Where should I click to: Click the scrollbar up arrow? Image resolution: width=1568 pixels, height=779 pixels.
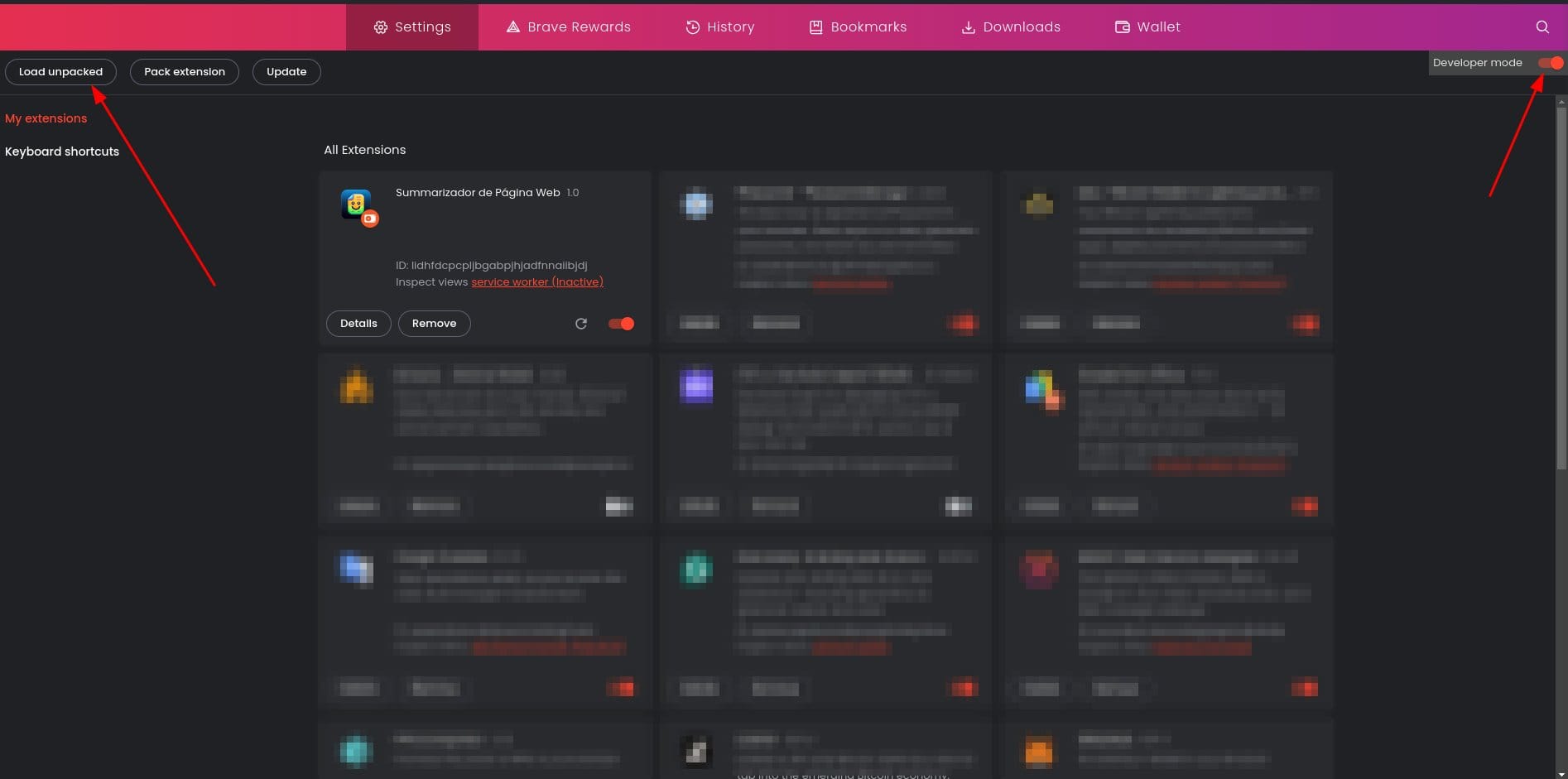point(1561,102)
